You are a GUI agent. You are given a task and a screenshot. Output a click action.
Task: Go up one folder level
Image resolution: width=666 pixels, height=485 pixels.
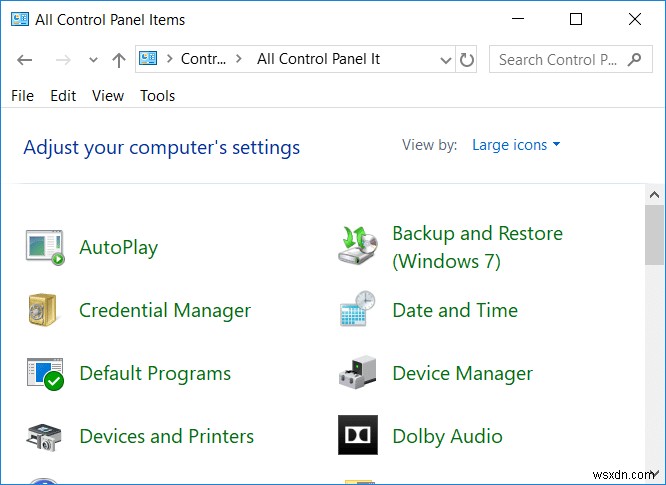pyautogui.click(x=119, y=60)
